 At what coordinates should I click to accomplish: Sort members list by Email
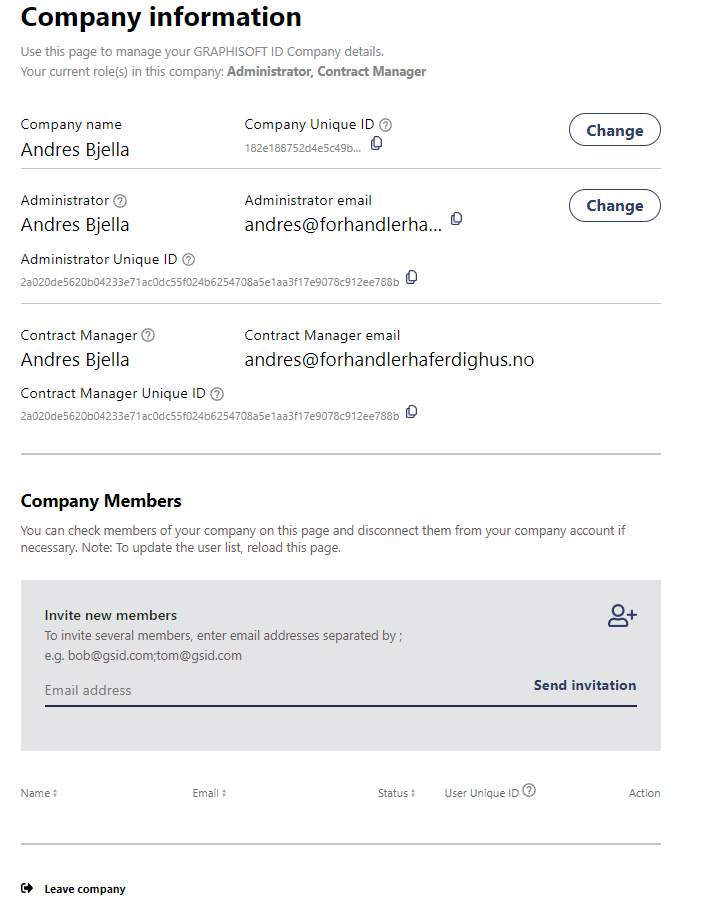[x=209, y=793]
